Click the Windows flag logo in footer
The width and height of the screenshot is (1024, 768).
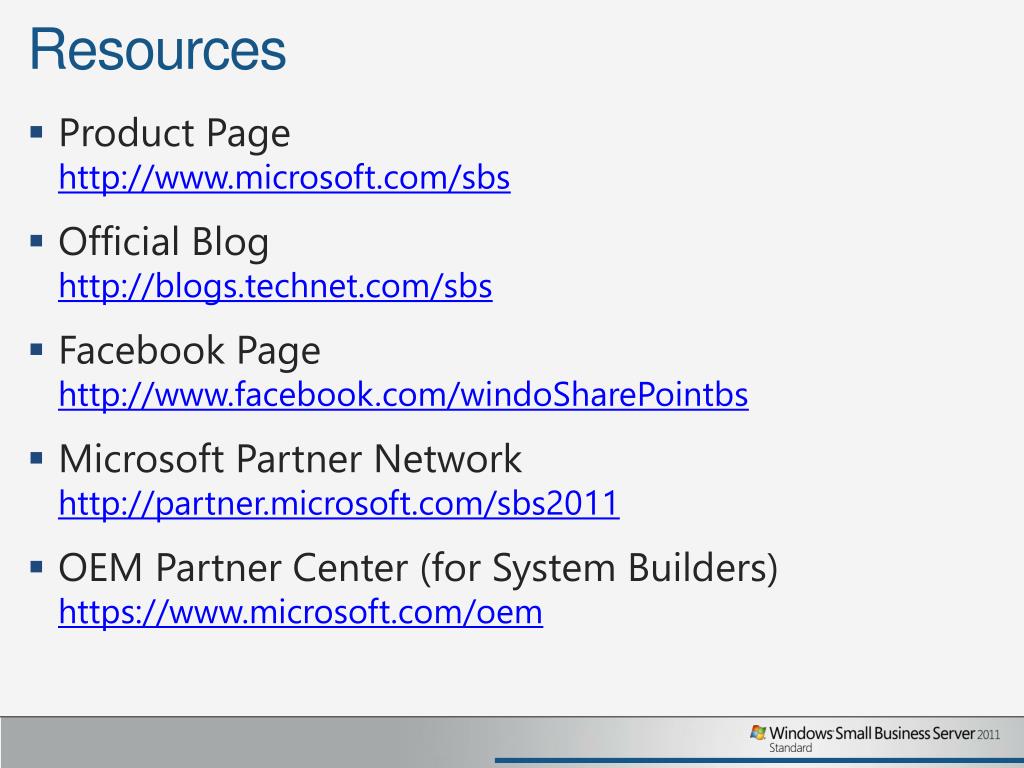[x=758, y=733]
